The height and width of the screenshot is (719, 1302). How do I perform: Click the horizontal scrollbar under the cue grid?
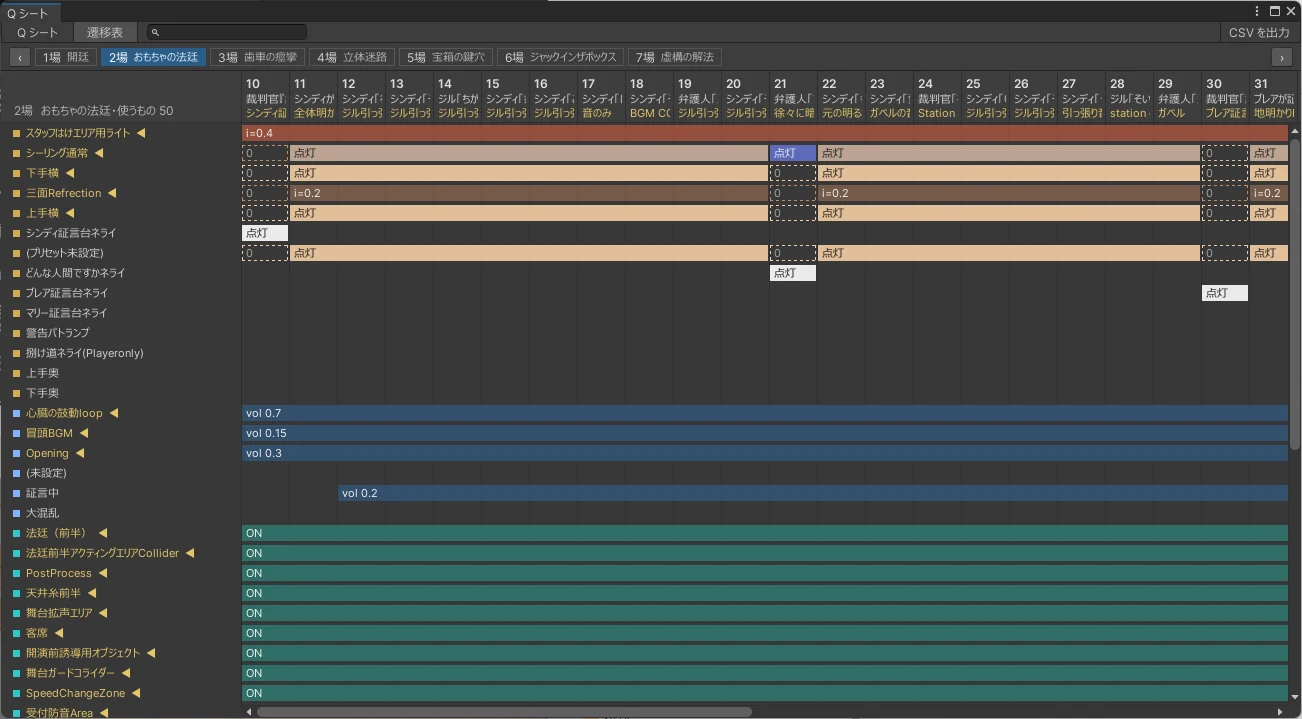pos(504,712)
